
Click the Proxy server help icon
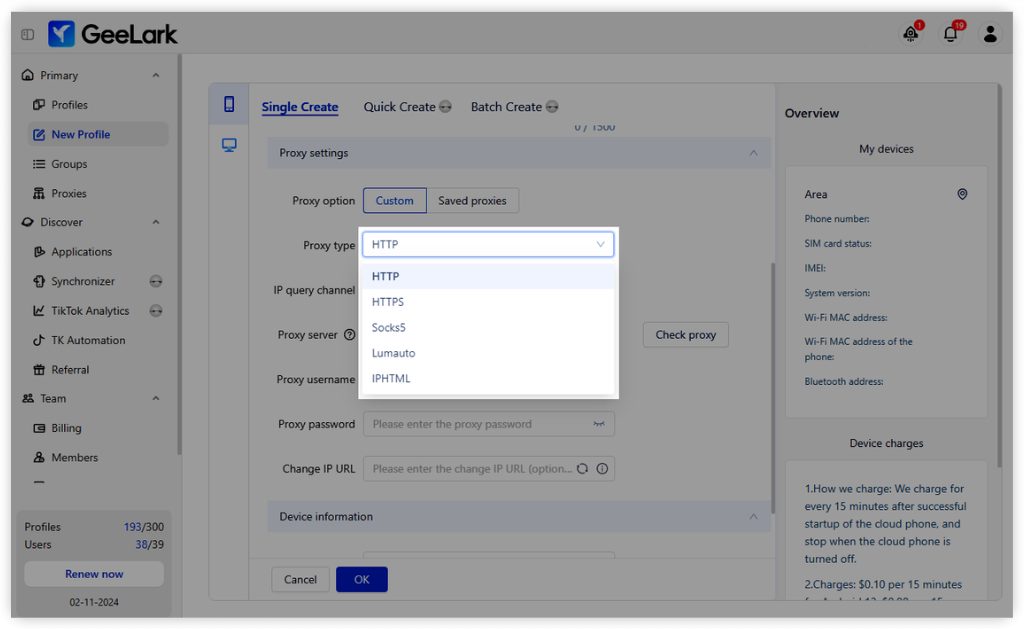click(x=349, y=335)
